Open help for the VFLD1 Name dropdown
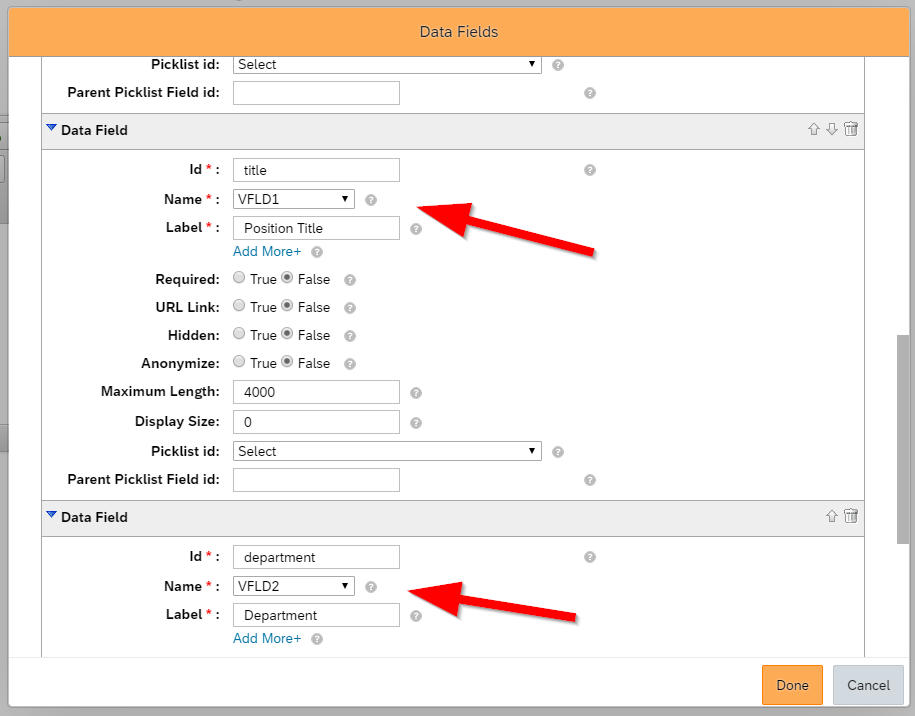This screenshot has width=915, height=716. click(x=371, y=200)
